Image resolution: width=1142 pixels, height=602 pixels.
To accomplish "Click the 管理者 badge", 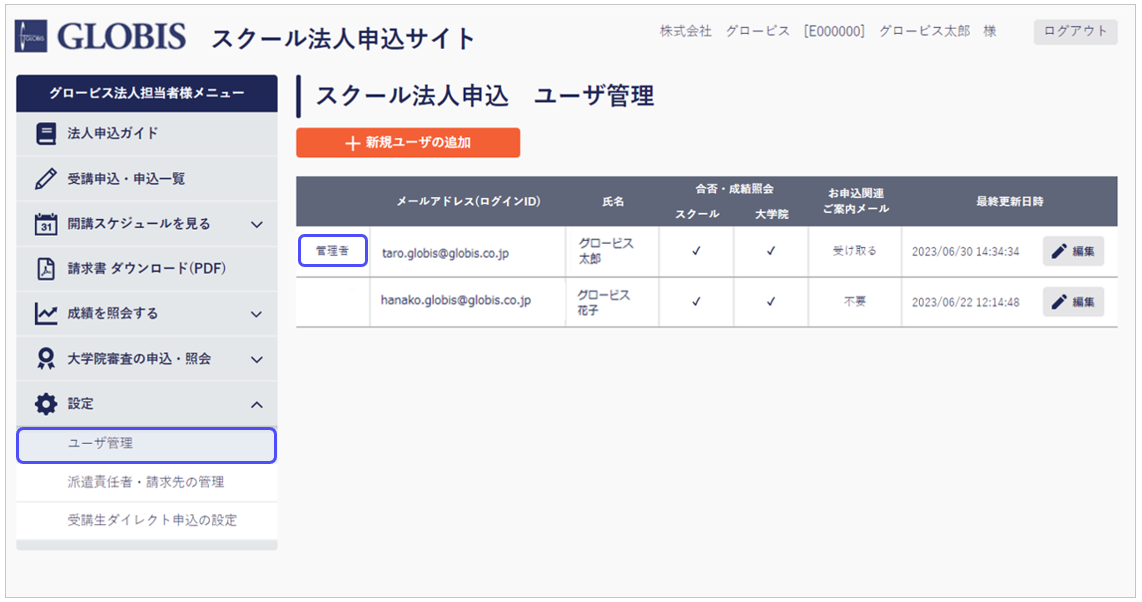I will pyautogui.click(x=332, y=250).
